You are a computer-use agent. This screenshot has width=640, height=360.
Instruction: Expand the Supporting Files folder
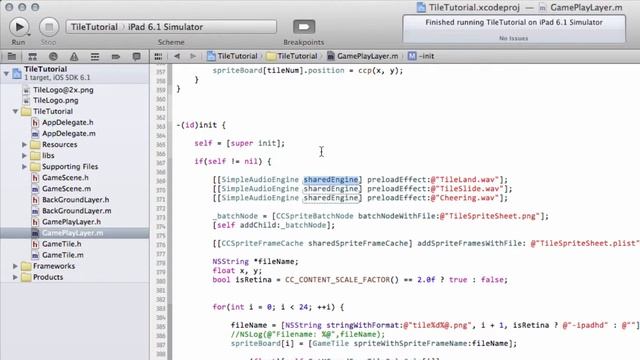[x=24, y=167]
